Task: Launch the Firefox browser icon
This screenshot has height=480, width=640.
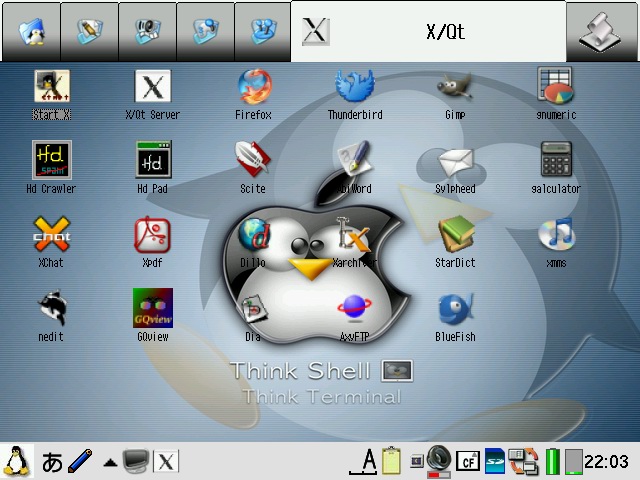Action: coord(253,88)
